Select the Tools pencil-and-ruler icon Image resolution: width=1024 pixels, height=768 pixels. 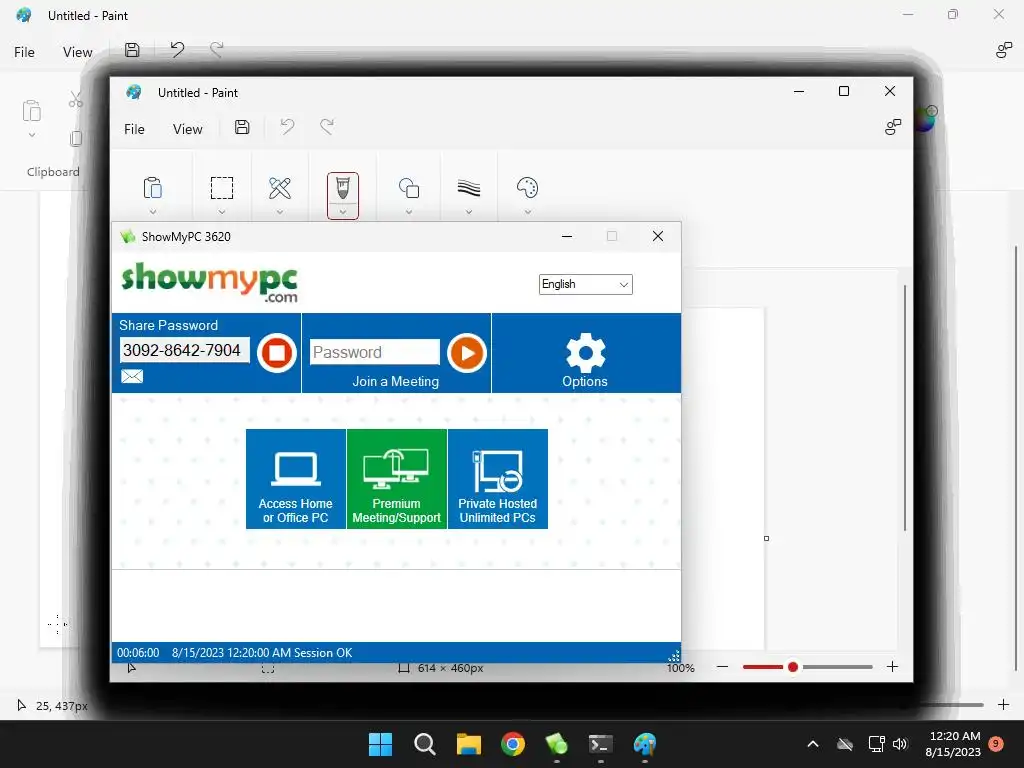click(x=280, y=188)
